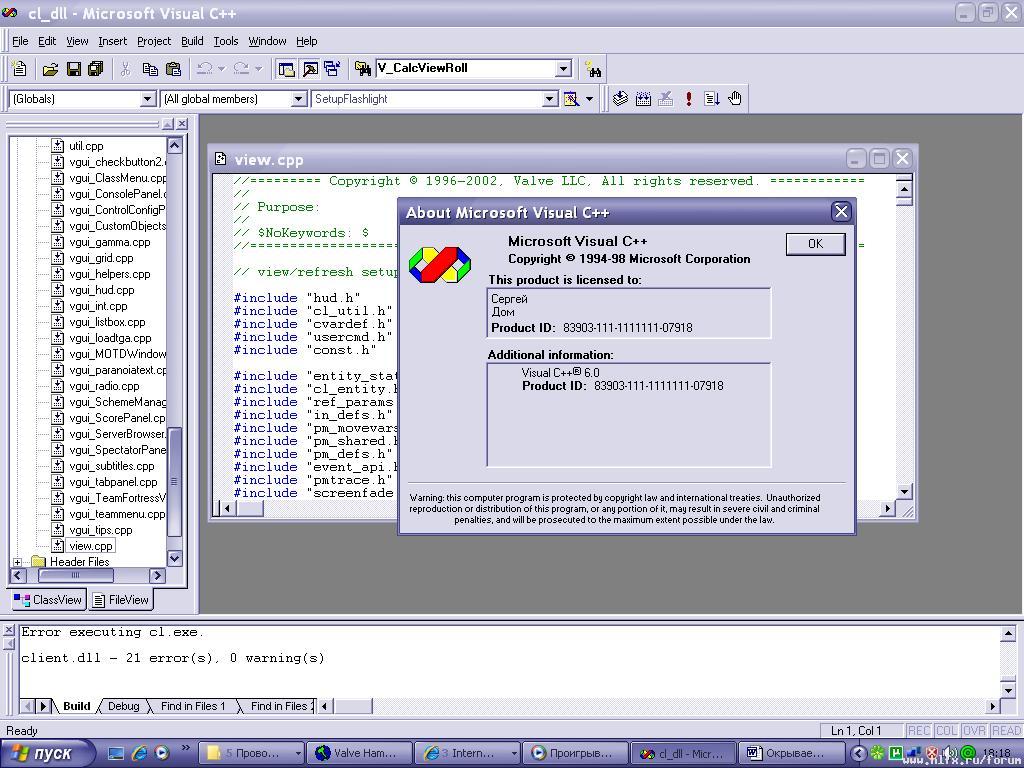Click the Execute Program exclamation icon
This screenshot has width=1024, height=768.
click(x=688, y=99)
